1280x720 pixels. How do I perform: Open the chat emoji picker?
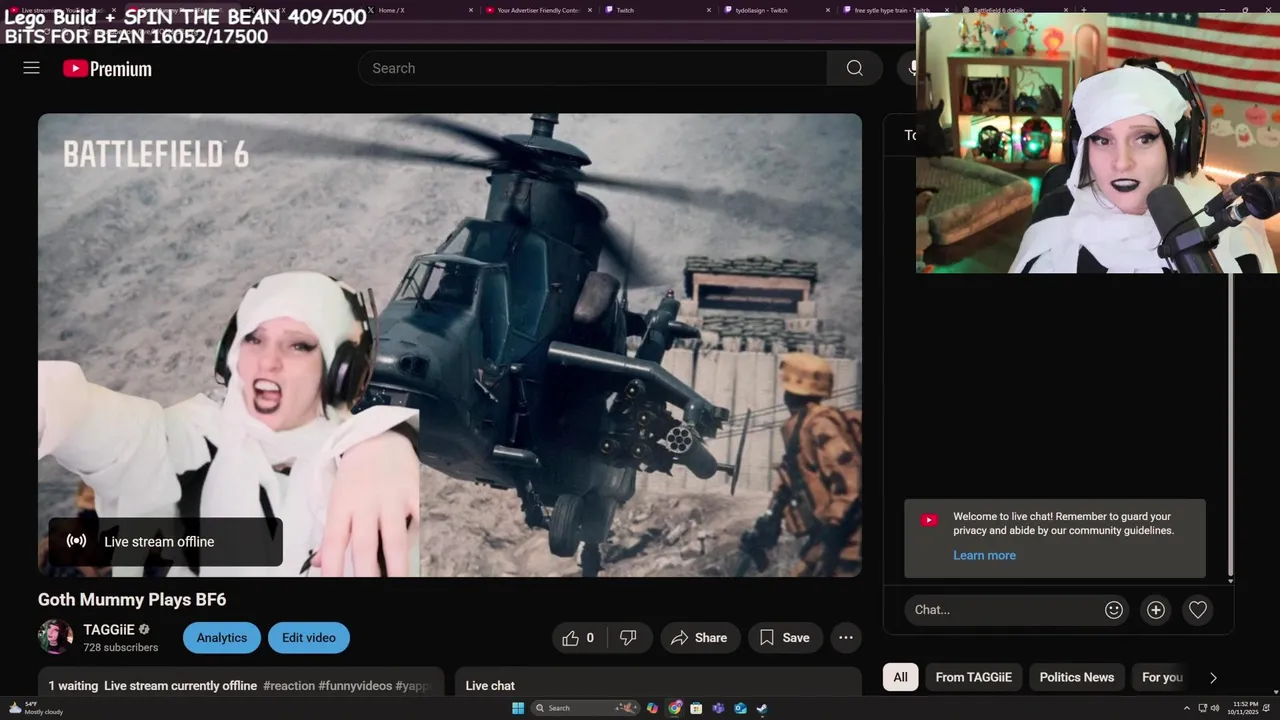1114,610
